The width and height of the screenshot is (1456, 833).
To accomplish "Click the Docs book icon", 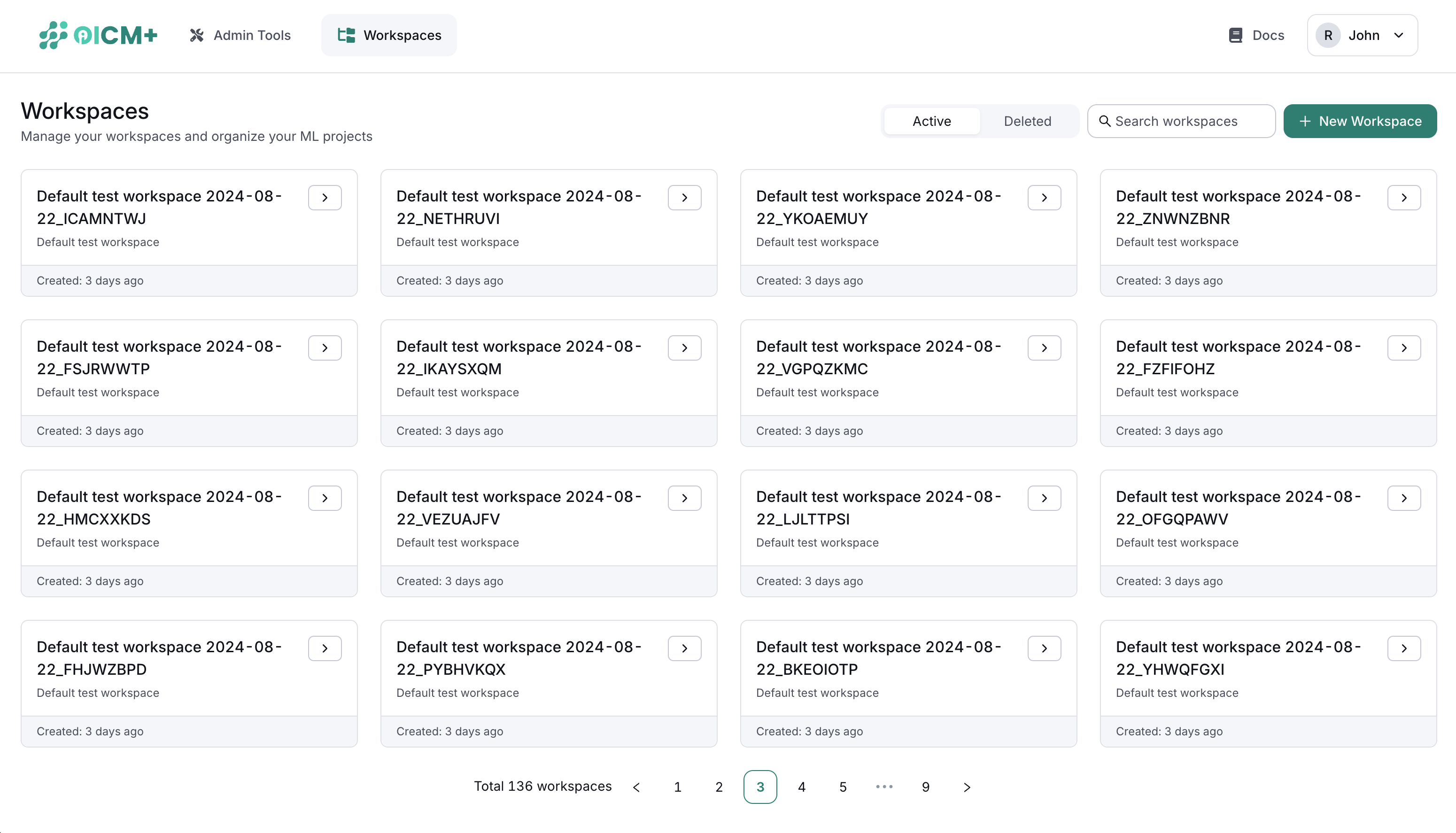I will [1236, 36].
